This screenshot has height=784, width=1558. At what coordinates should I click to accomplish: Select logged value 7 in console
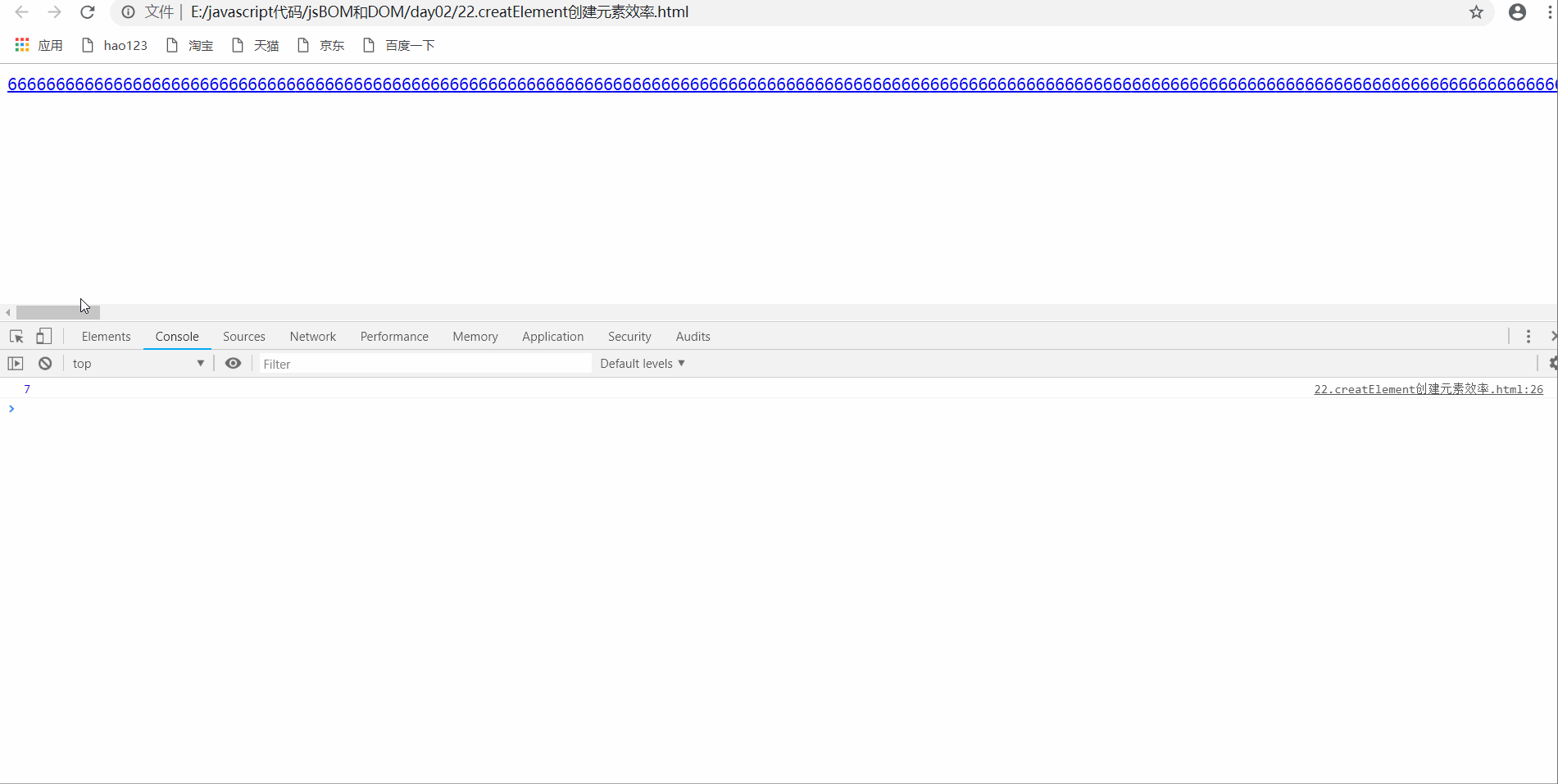pyautogui.click(x=27, y=389)
